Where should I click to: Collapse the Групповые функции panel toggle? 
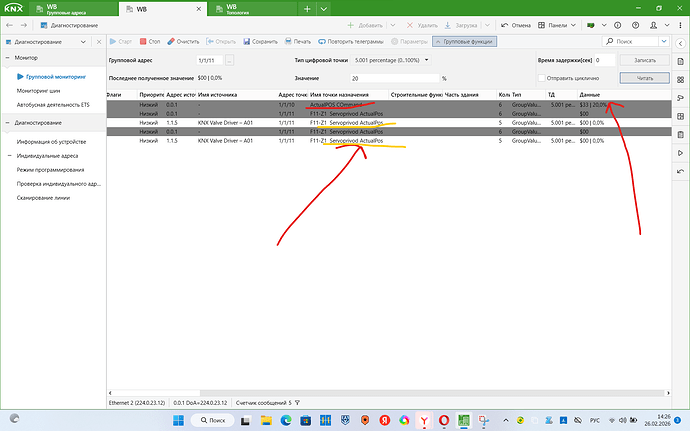tap(464, 41)
